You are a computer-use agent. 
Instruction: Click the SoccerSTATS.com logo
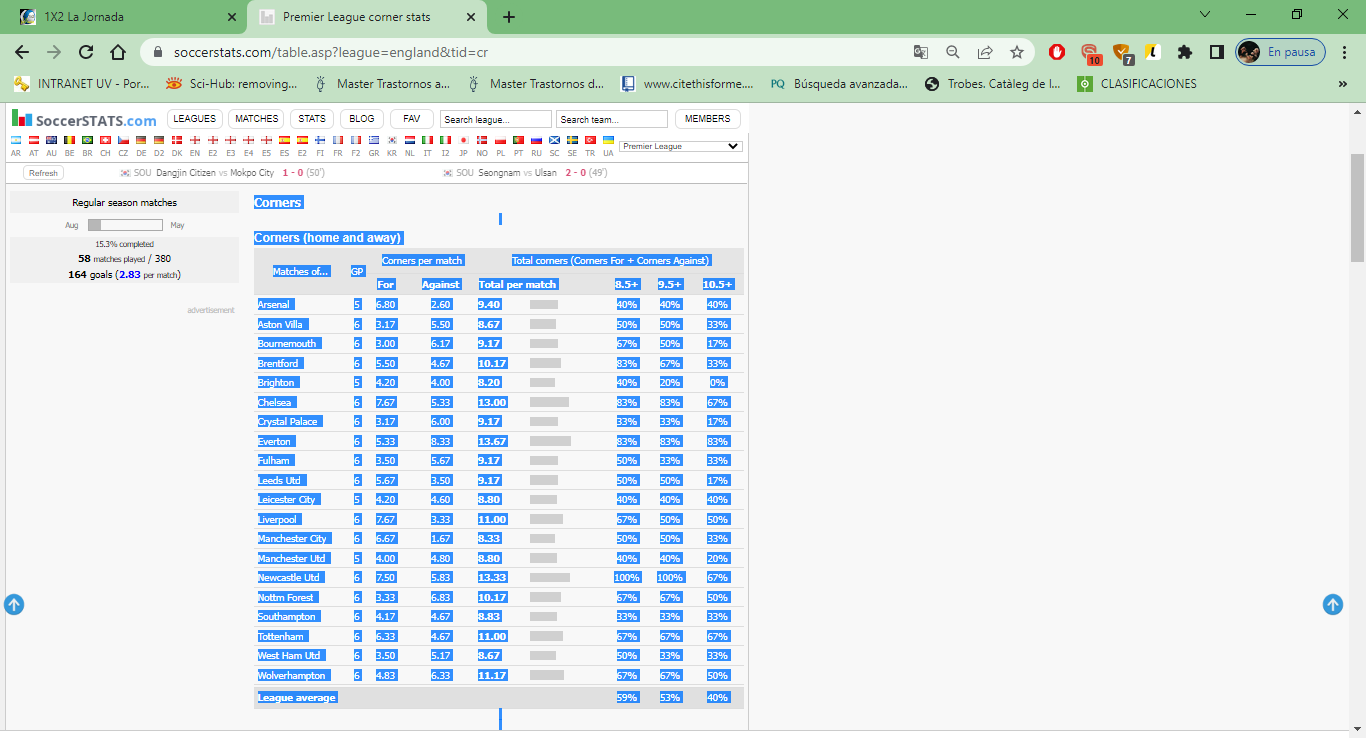(x=85, y=119)
